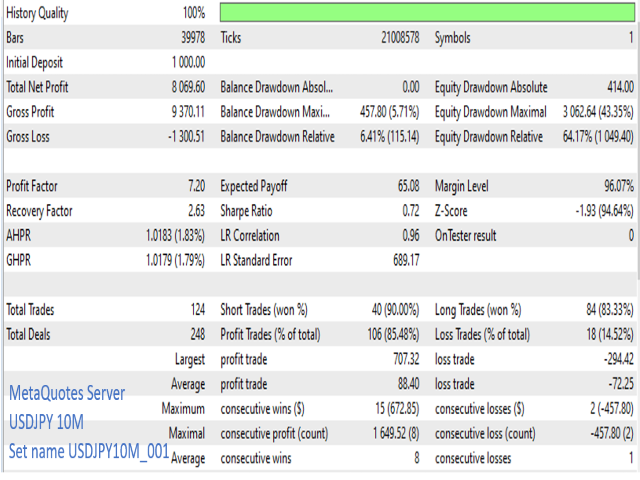Select consecutive wins ($) value 15 (672.85)

coord(397,408)
